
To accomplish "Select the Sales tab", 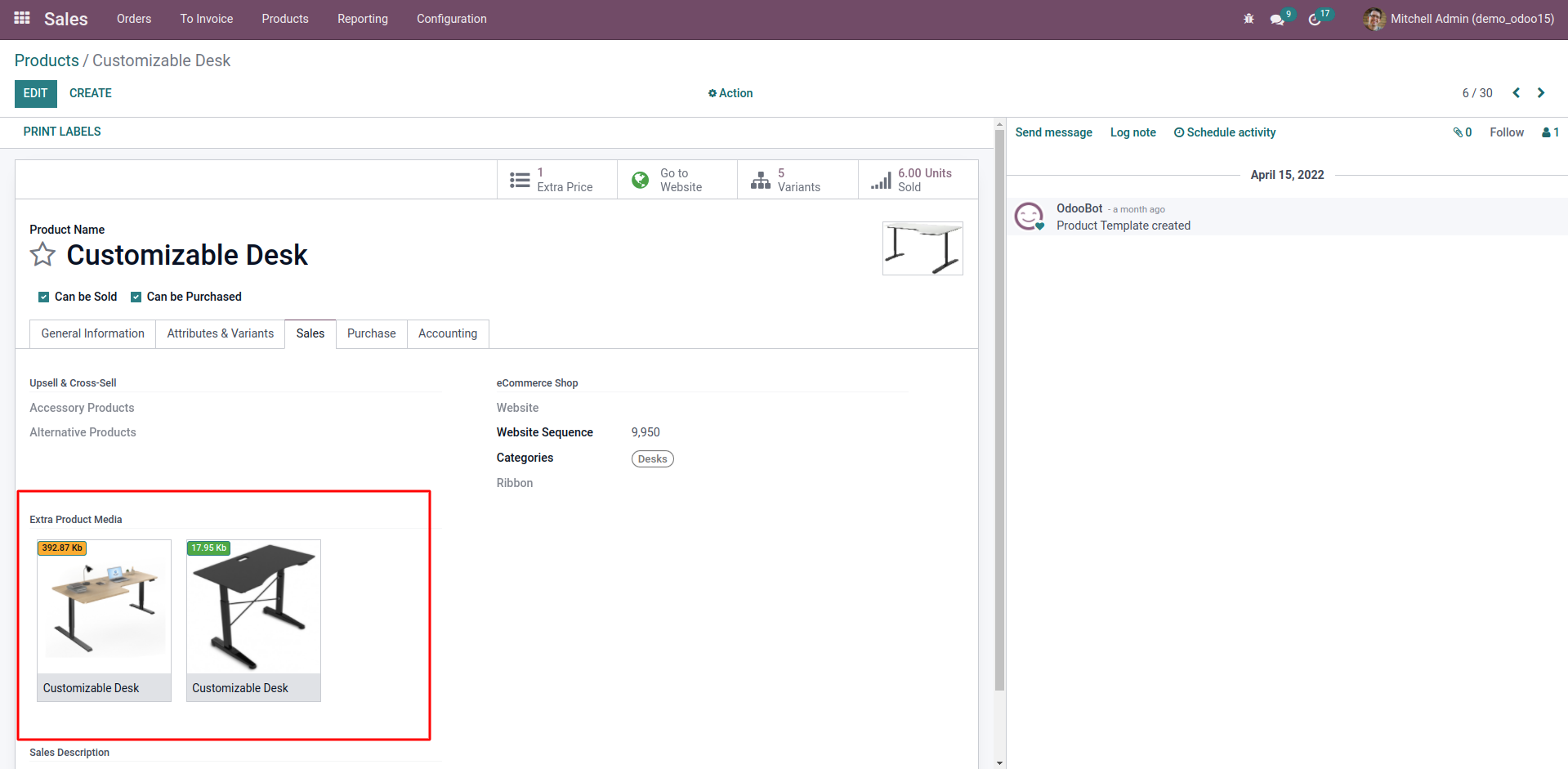I will [x=310, y=333].
